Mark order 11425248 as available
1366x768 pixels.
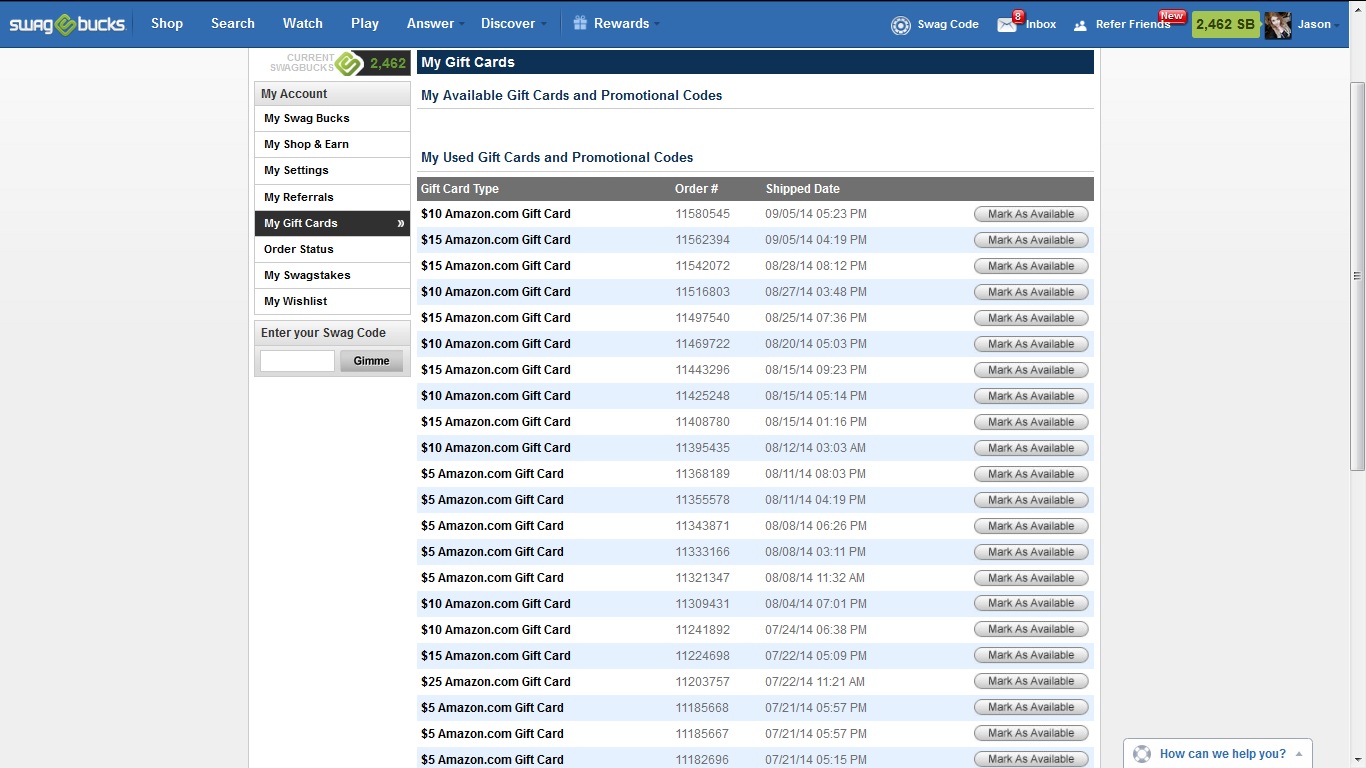pos(1031,396)
